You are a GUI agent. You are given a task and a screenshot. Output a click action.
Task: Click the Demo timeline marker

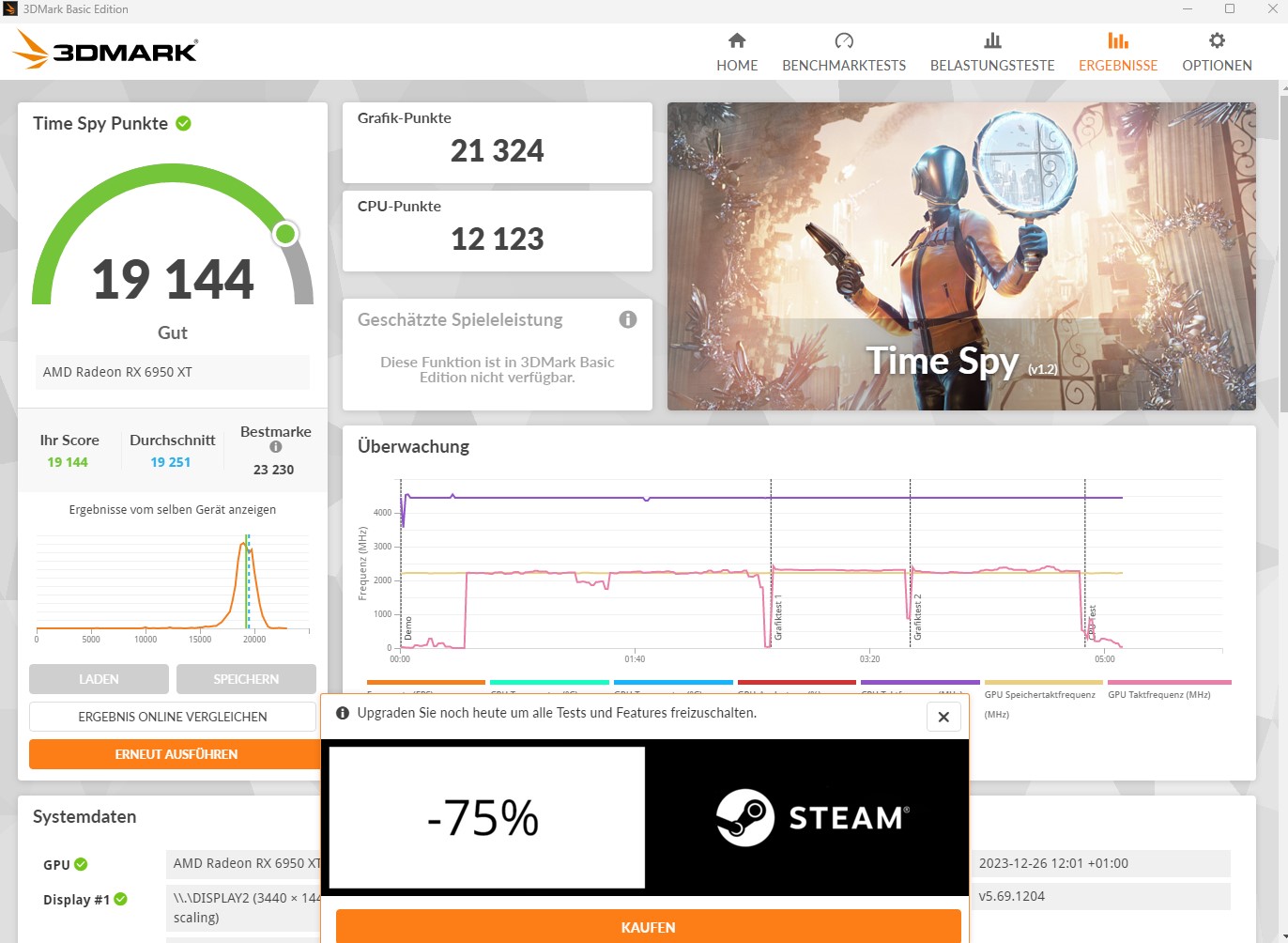[407, 628]
